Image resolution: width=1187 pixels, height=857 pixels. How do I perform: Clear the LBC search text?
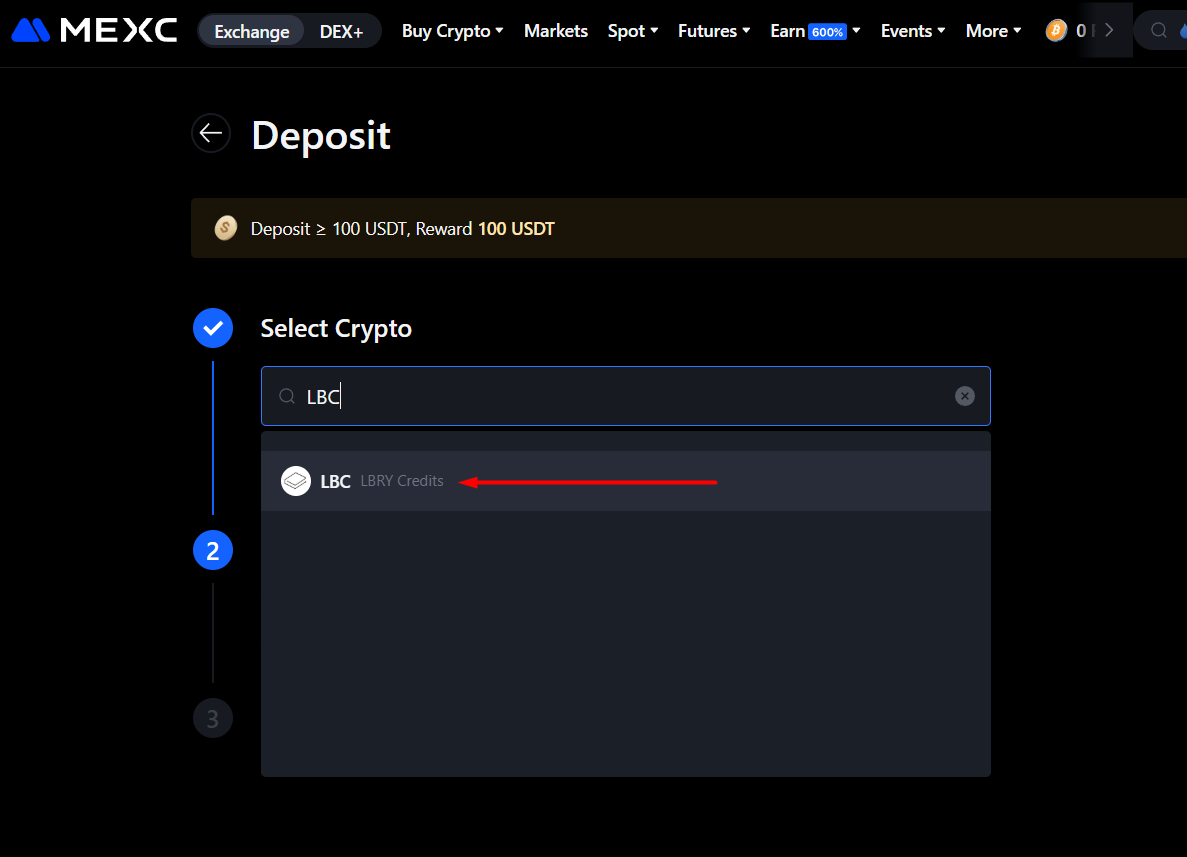(x=964, y=396)
